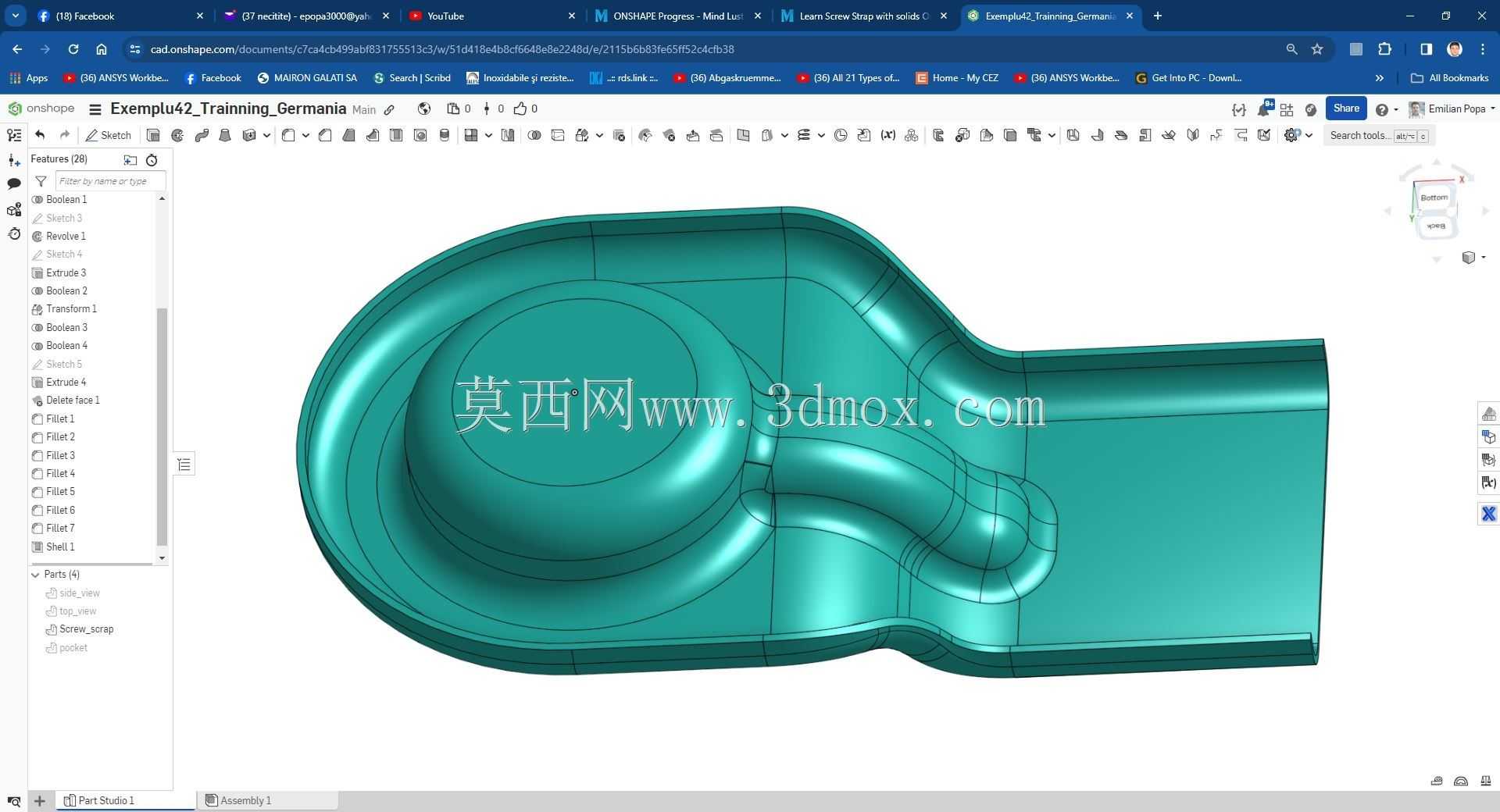Click the onshape logo link

click(x=41, y=109)
